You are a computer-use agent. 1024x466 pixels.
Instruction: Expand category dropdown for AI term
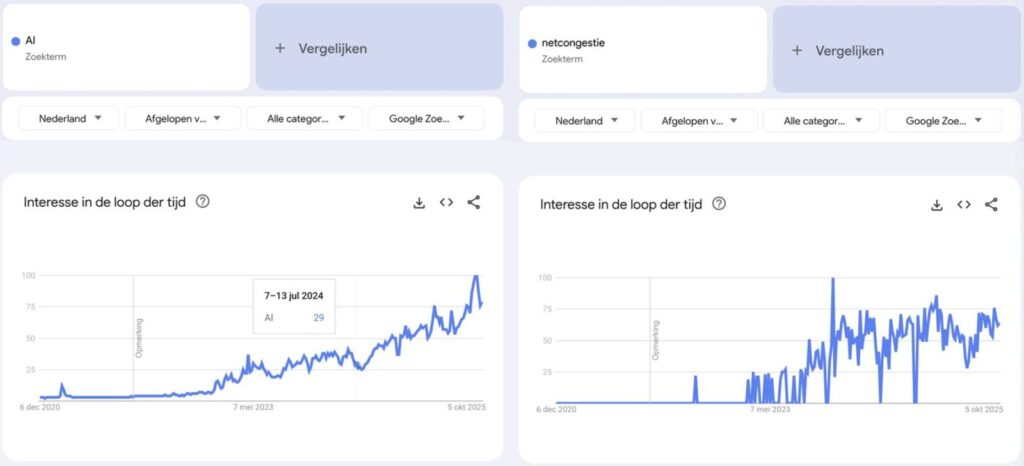click(x=305, y=118)
